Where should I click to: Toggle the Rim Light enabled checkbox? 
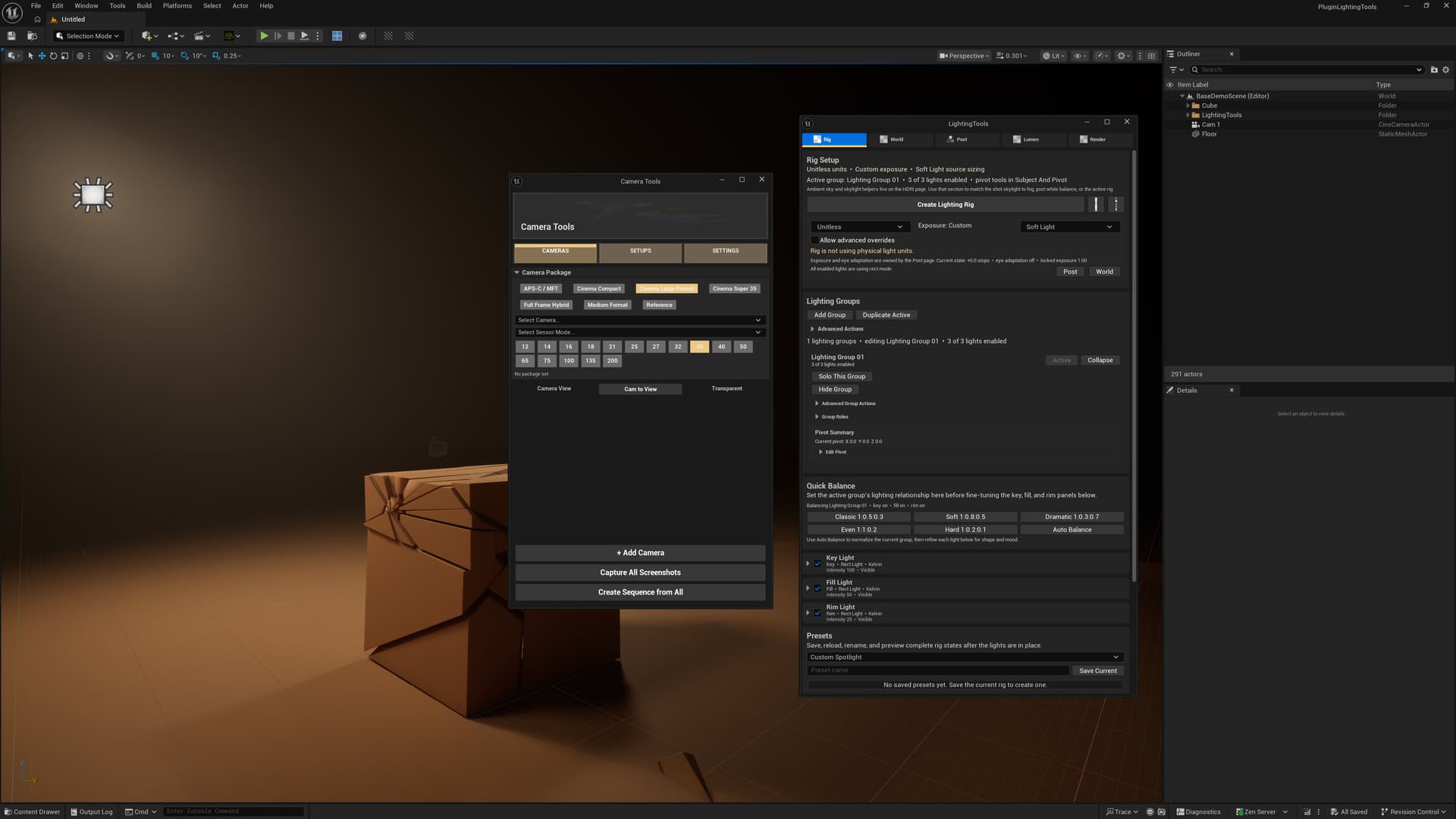pyautogui.click(x=817, y=613)
